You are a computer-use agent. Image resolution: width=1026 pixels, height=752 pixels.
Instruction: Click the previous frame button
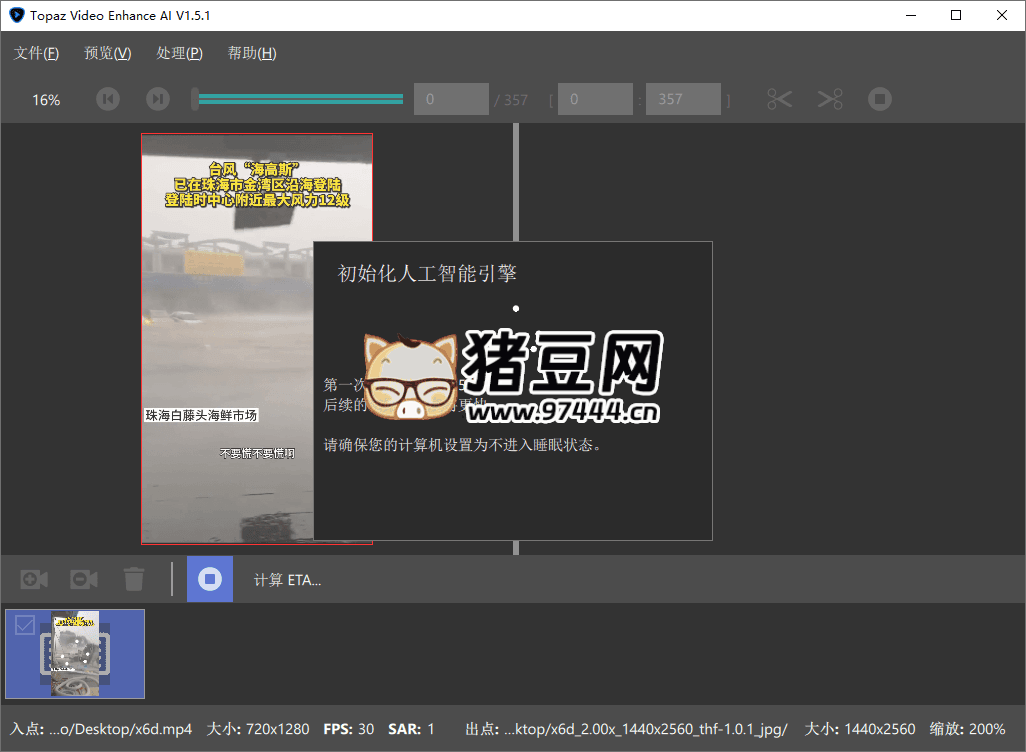pos(108,99)
